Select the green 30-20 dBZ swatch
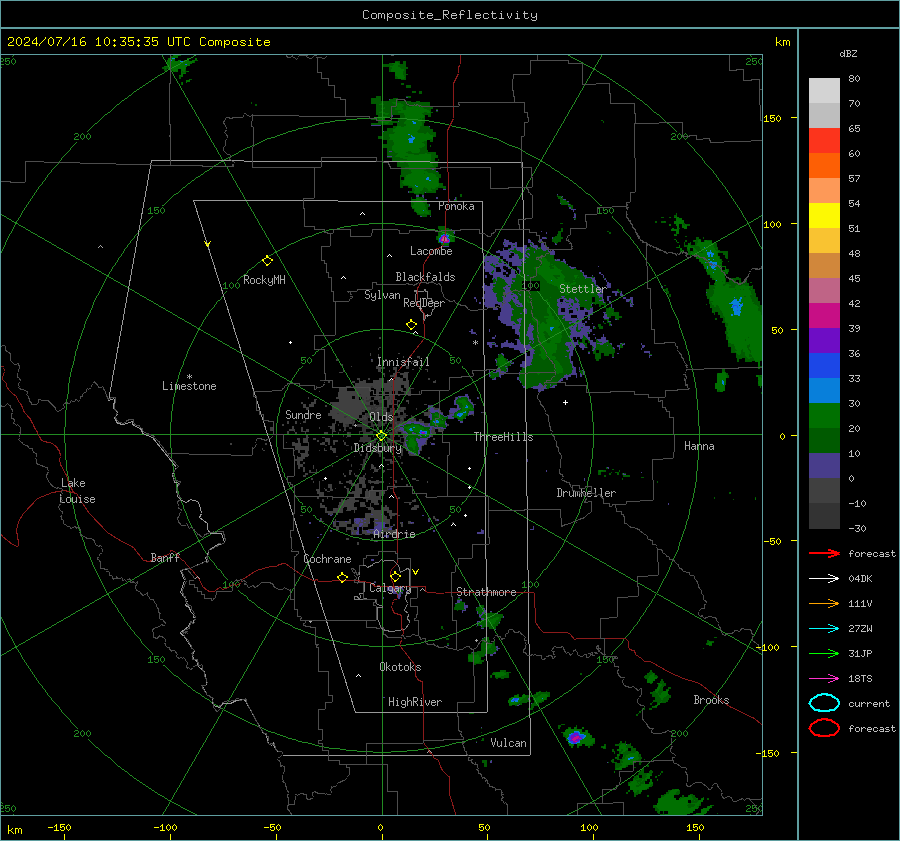 pyautogui.click(x=824, y=416)
